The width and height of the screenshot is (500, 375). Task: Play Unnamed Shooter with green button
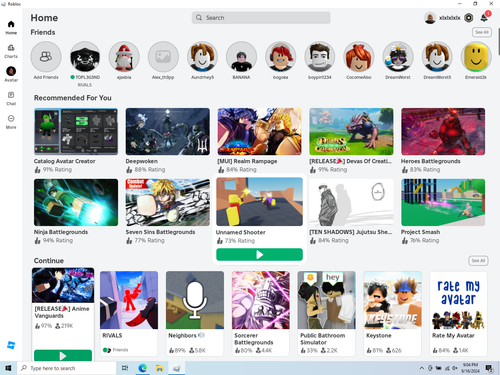click(259, 255)
